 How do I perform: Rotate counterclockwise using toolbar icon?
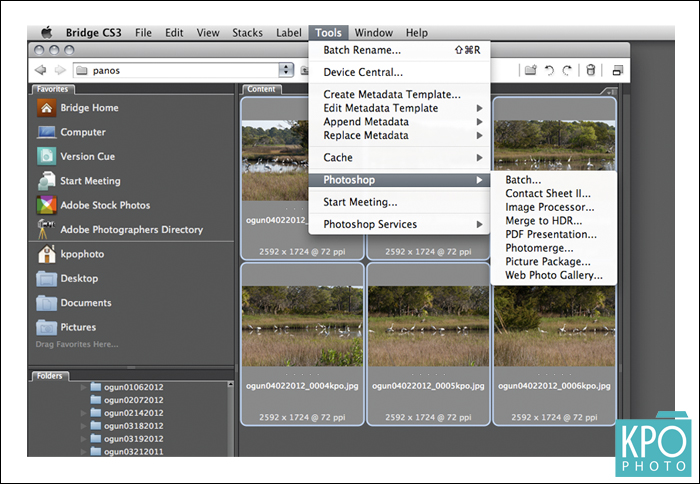(549, 70)
